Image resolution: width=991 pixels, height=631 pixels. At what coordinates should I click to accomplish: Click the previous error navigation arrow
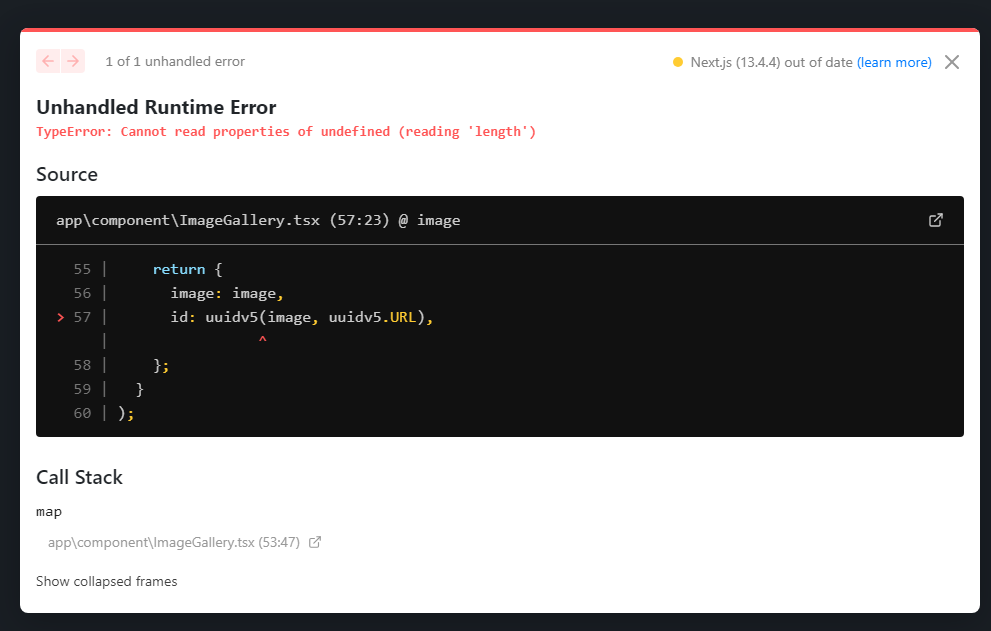(x=47, y=61)
